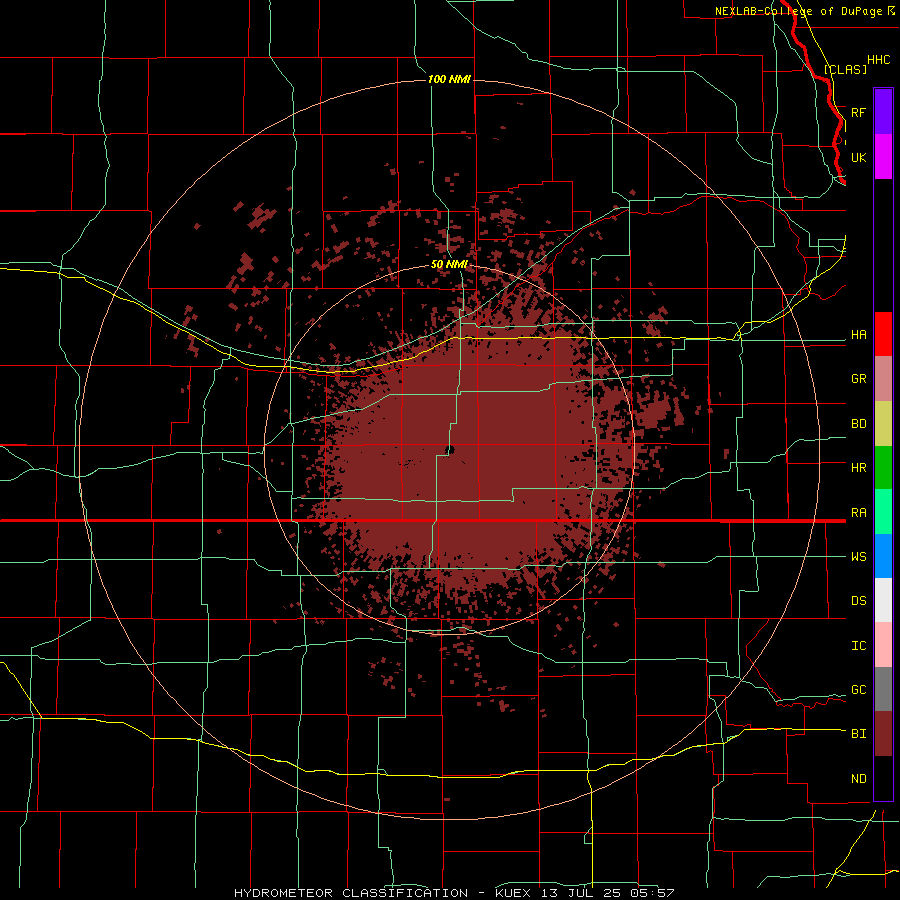Click the 'HR' legend label
Screen dimensions: 900x900
click(x=858, y=468)
